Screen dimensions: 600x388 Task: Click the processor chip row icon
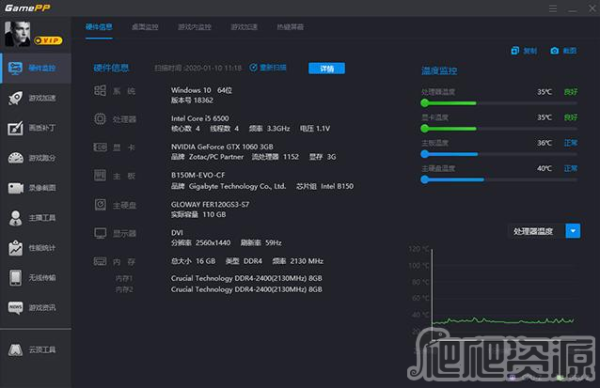(x=100, y=119)
